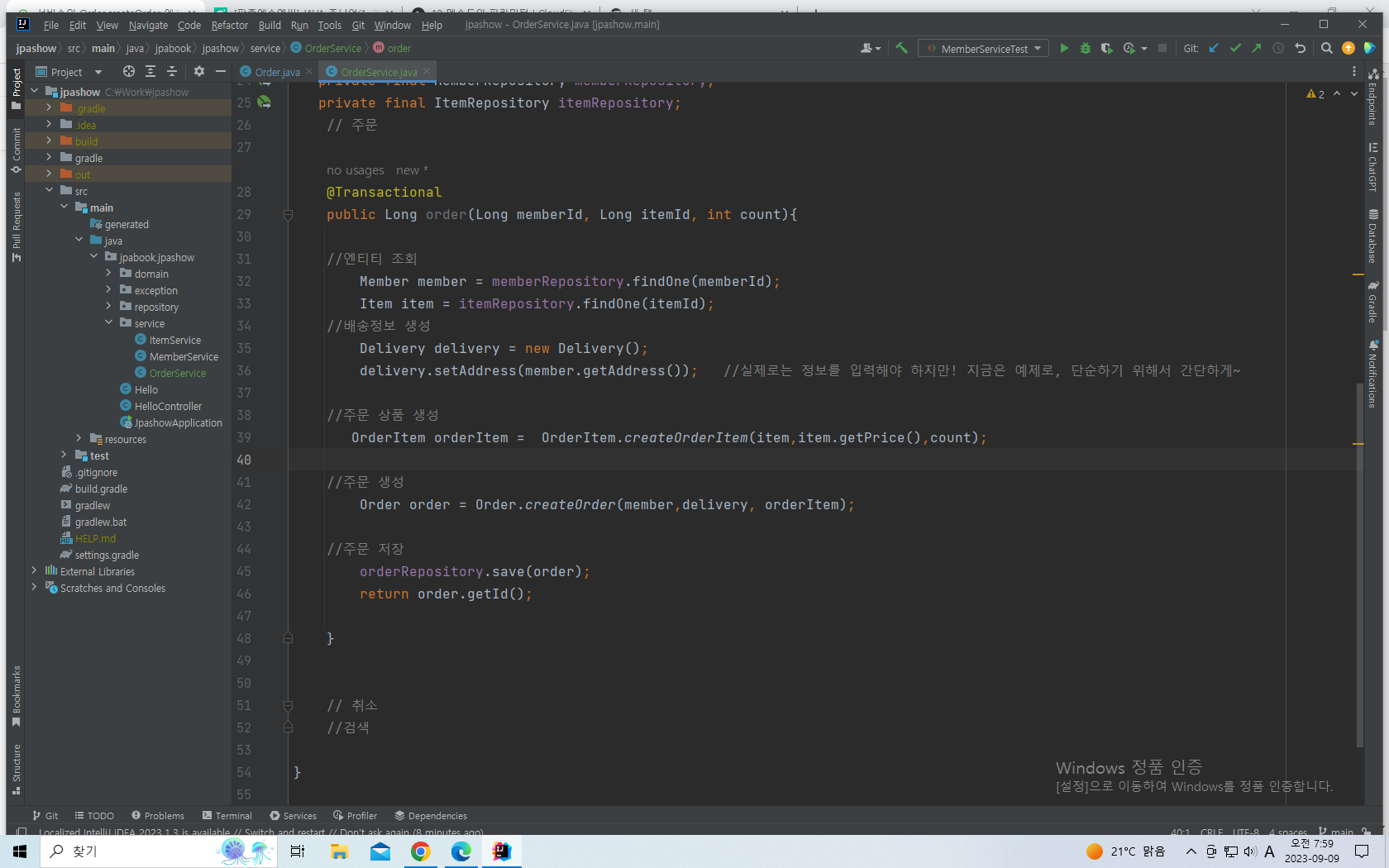Screen dimensions: 1389x868
Task: Stop the running process square icon
Action: tap(1162, 49)
